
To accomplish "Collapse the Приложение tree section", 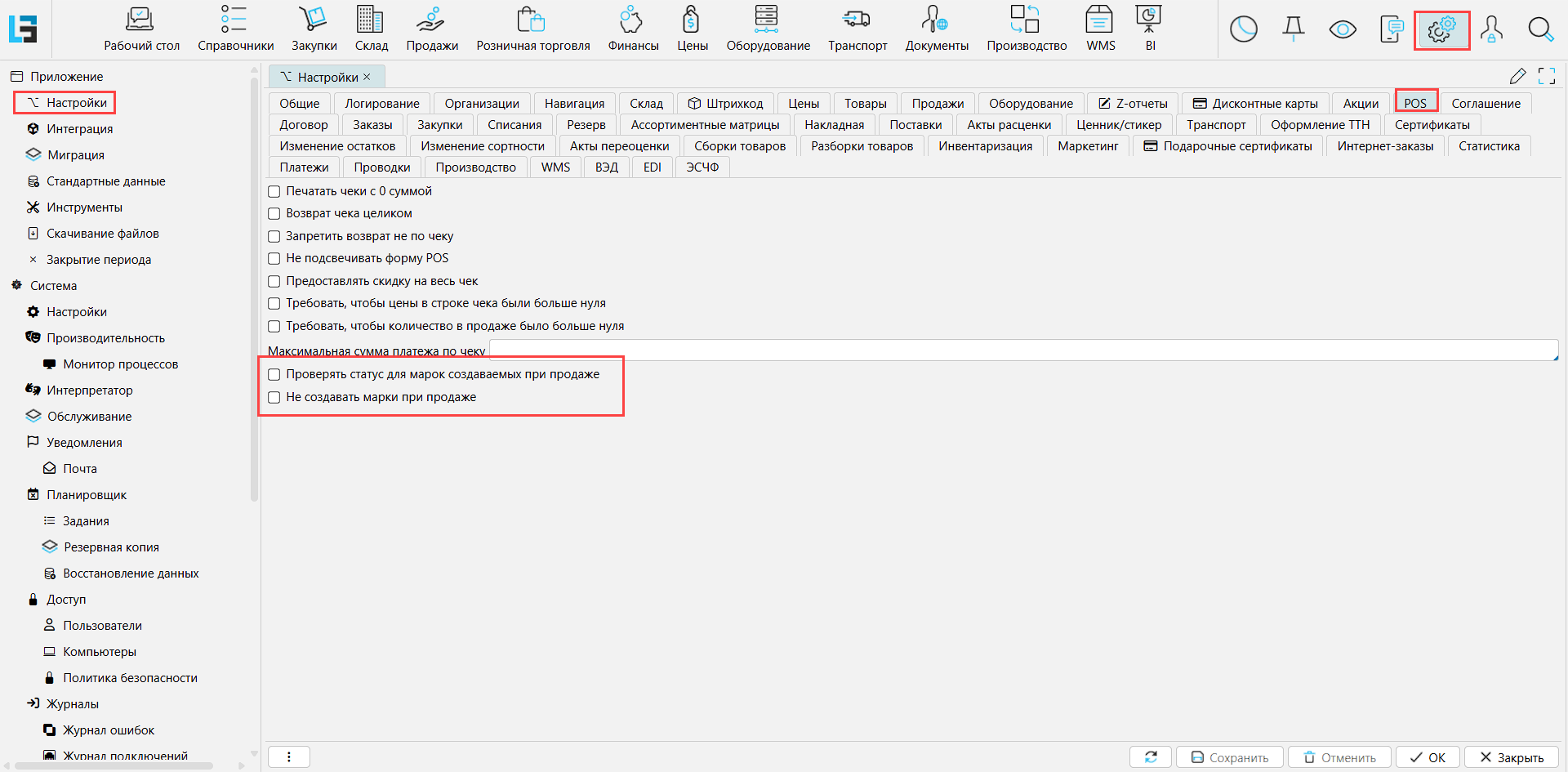I will coord(16,77).
